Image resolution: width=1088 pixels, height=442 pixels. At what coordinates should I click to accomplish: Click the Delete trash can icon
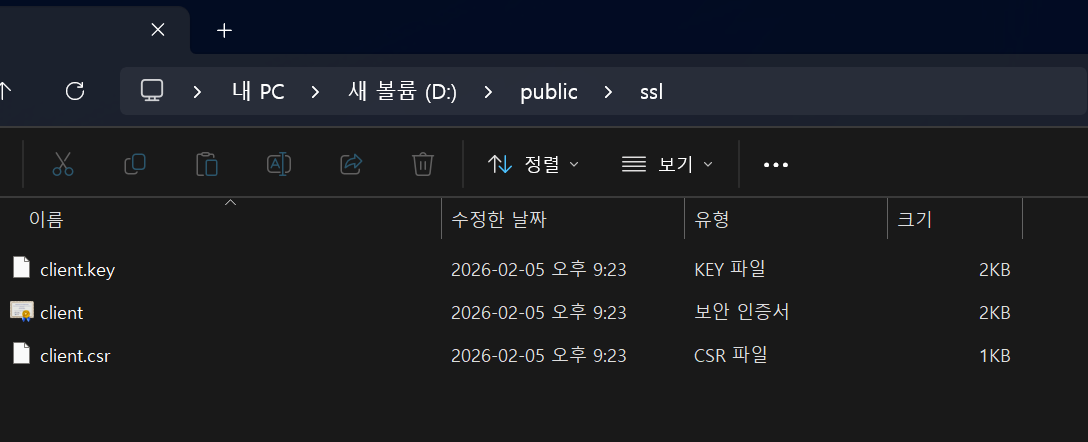click(423, 164)
